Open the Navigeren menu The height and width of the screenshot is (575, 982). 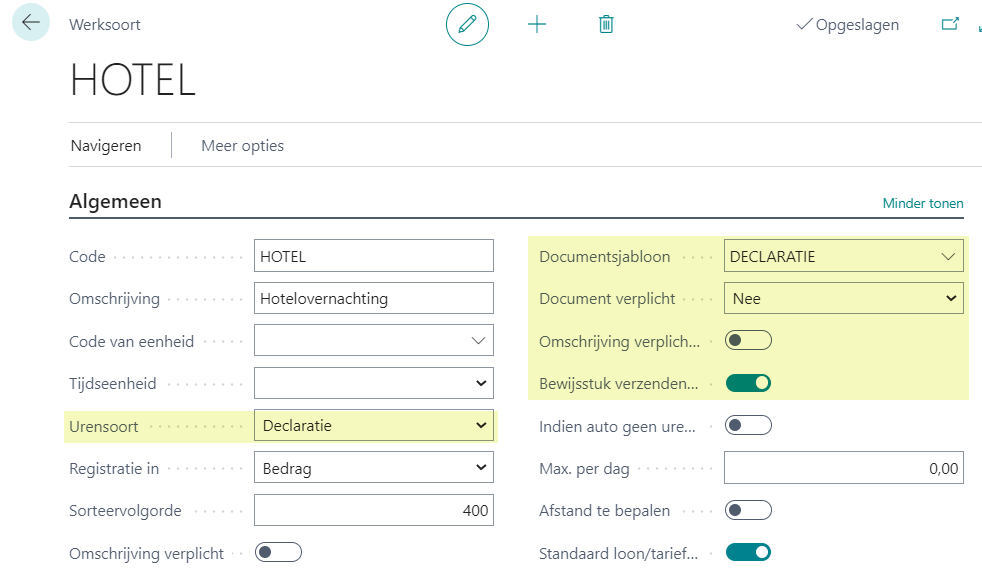(x=106, y=146)
